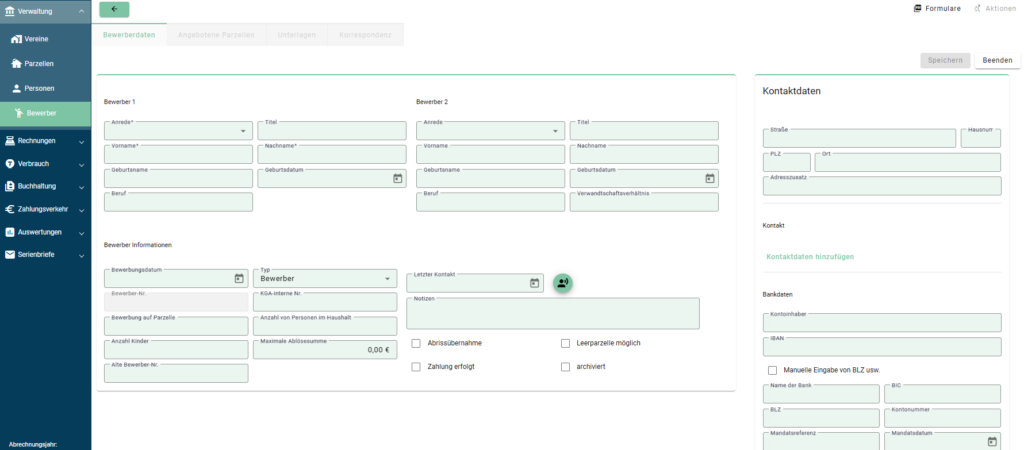Open Formulare in the top bar
1024x450 pixels.
937,8
